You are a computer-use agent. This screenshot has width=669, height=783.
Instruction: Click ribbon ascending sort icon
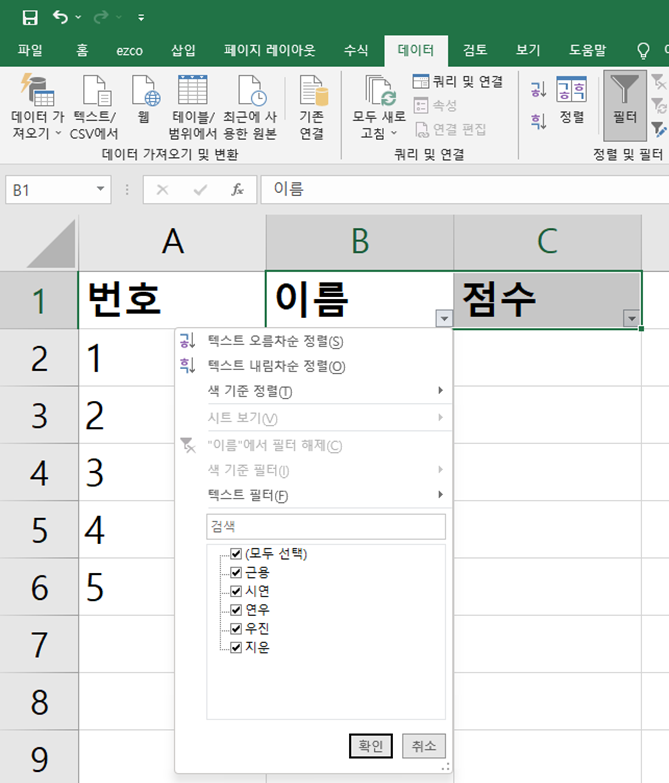[x=538, y=90]
